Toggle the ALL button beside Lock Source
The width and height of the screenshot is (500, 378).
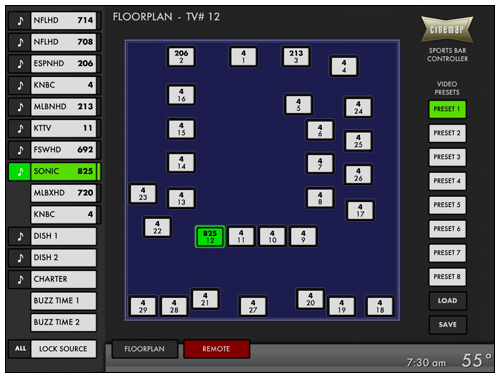coord(20,349)
